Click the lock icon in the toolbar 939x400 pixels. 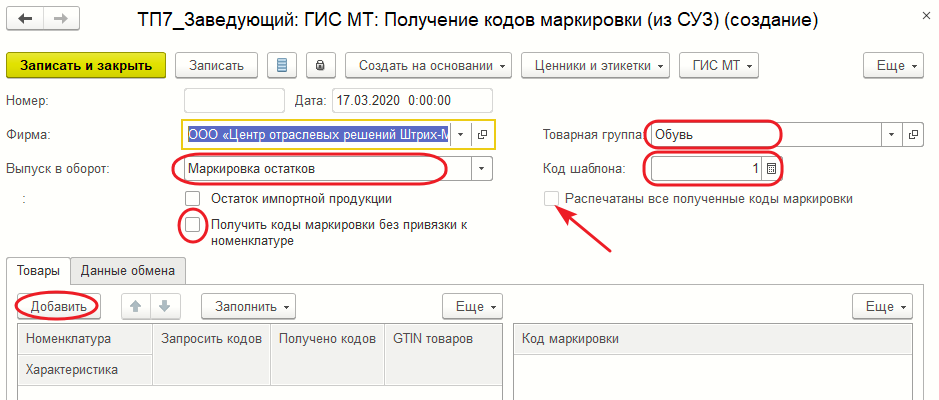pos(320,66)
